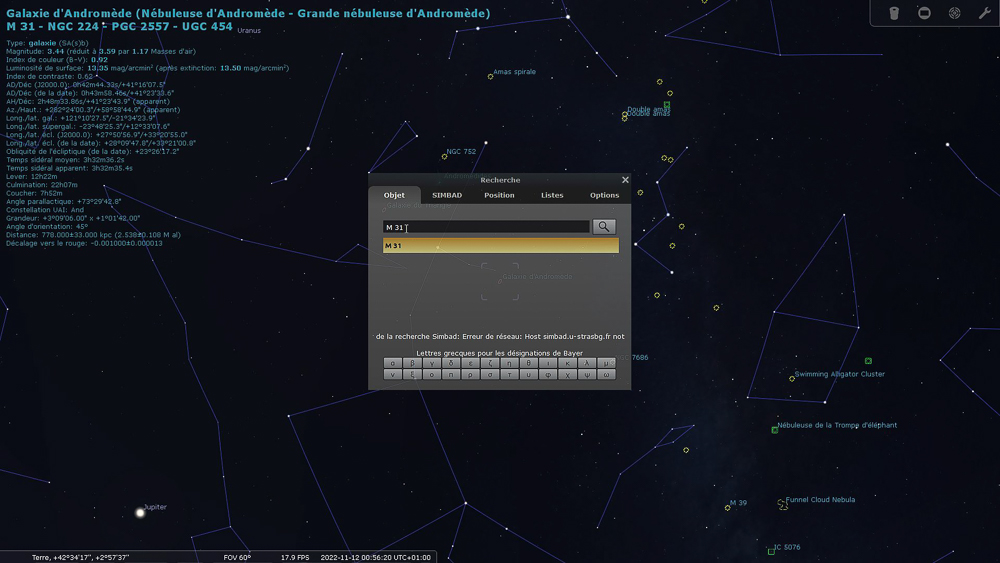Click Galaxie d'Andromède title heading

248,13
